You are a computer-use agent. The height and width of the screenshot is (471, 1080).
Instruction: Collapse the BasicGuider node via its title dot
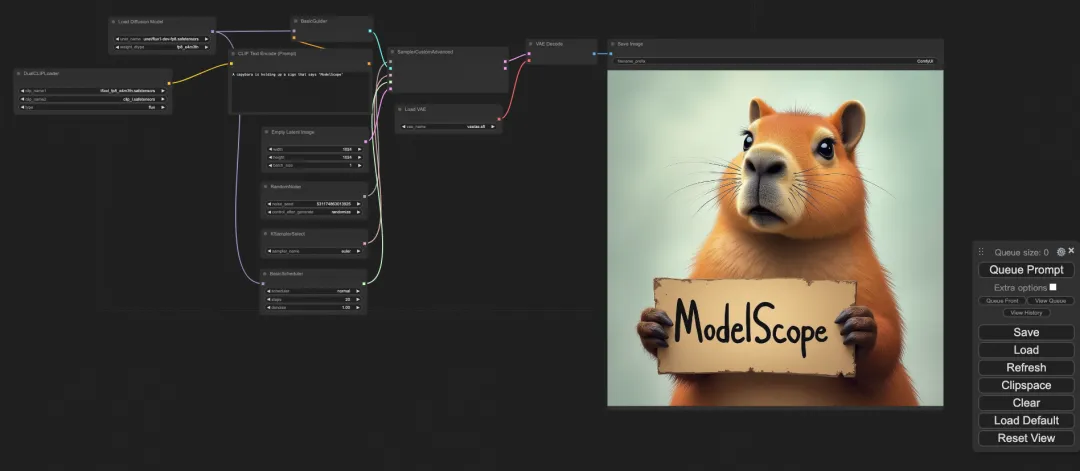coord(296,21)
